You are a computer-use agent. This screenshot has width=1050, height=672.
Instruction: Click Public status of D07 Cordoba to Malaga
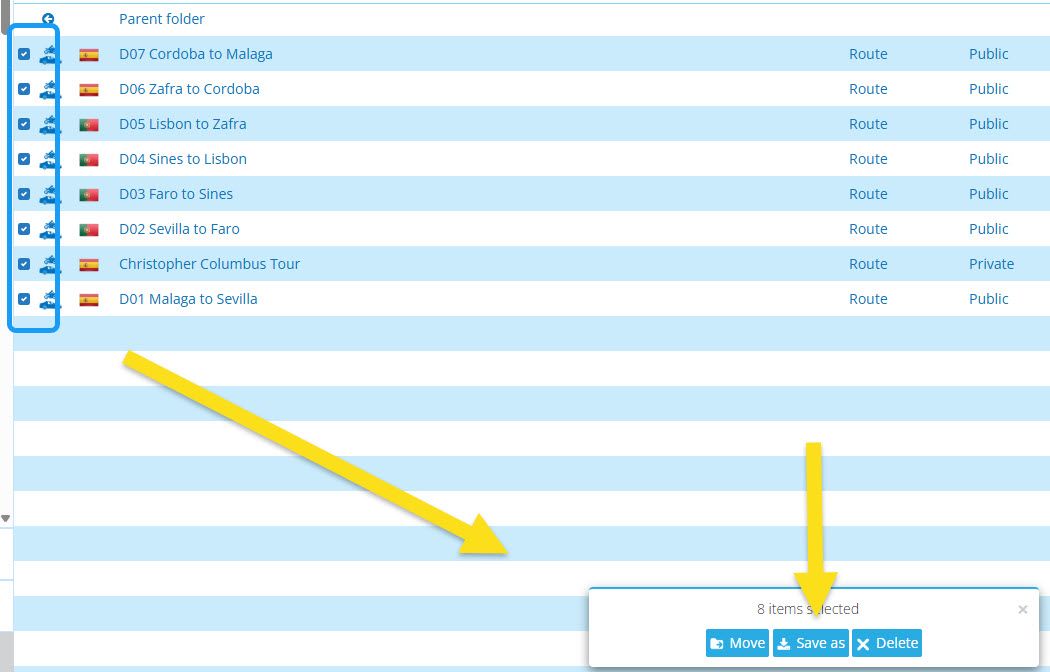coord(988,54)
